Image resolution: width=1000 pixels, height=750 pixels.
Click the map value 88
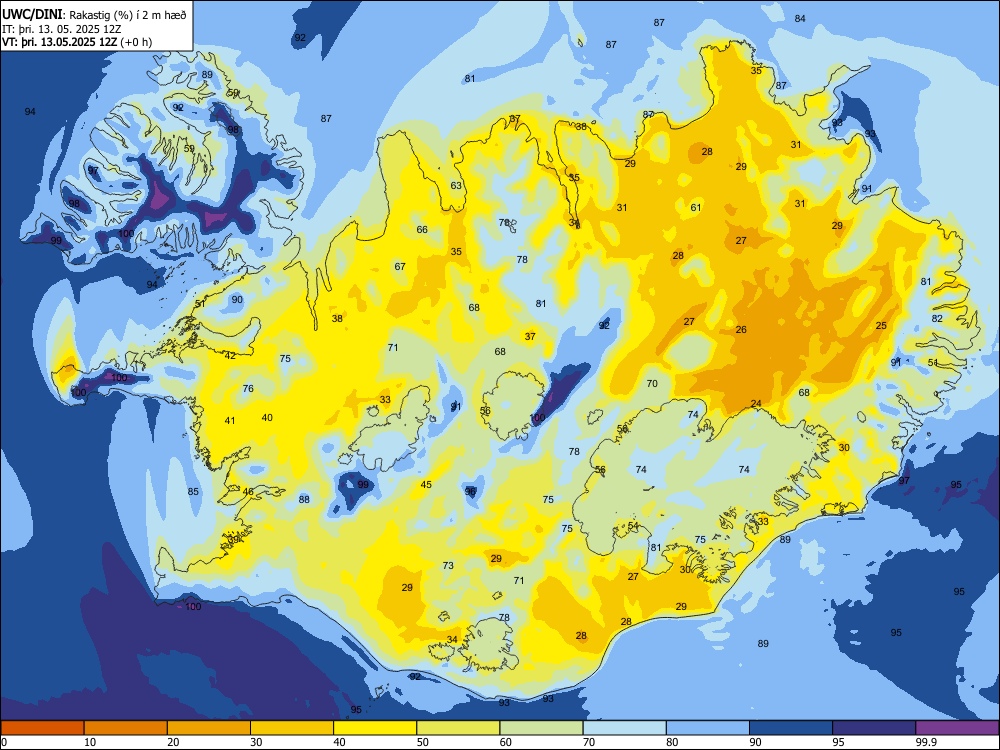click(x=304, y=499)
